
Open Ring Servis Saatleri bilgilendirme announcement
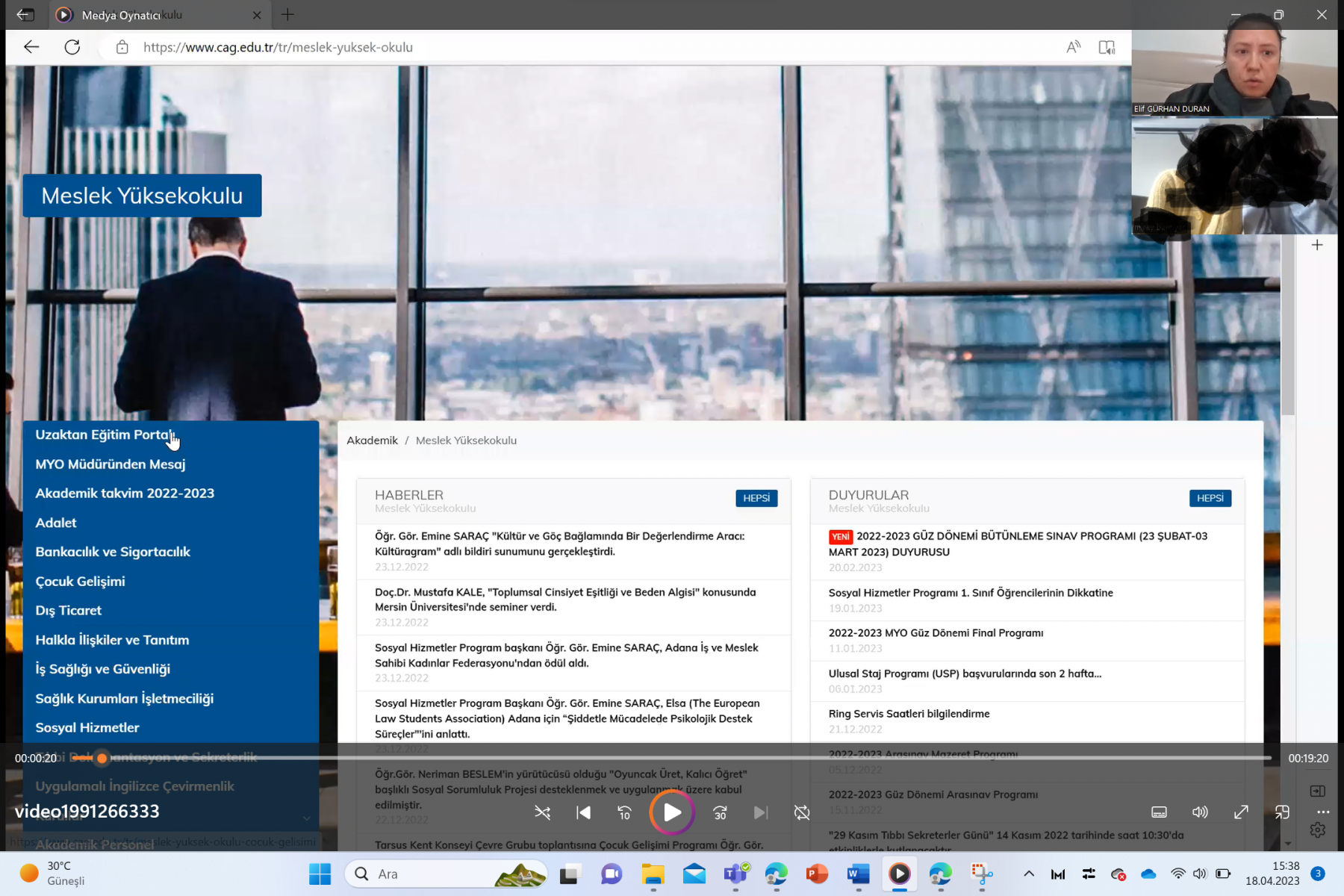point(909,714)
